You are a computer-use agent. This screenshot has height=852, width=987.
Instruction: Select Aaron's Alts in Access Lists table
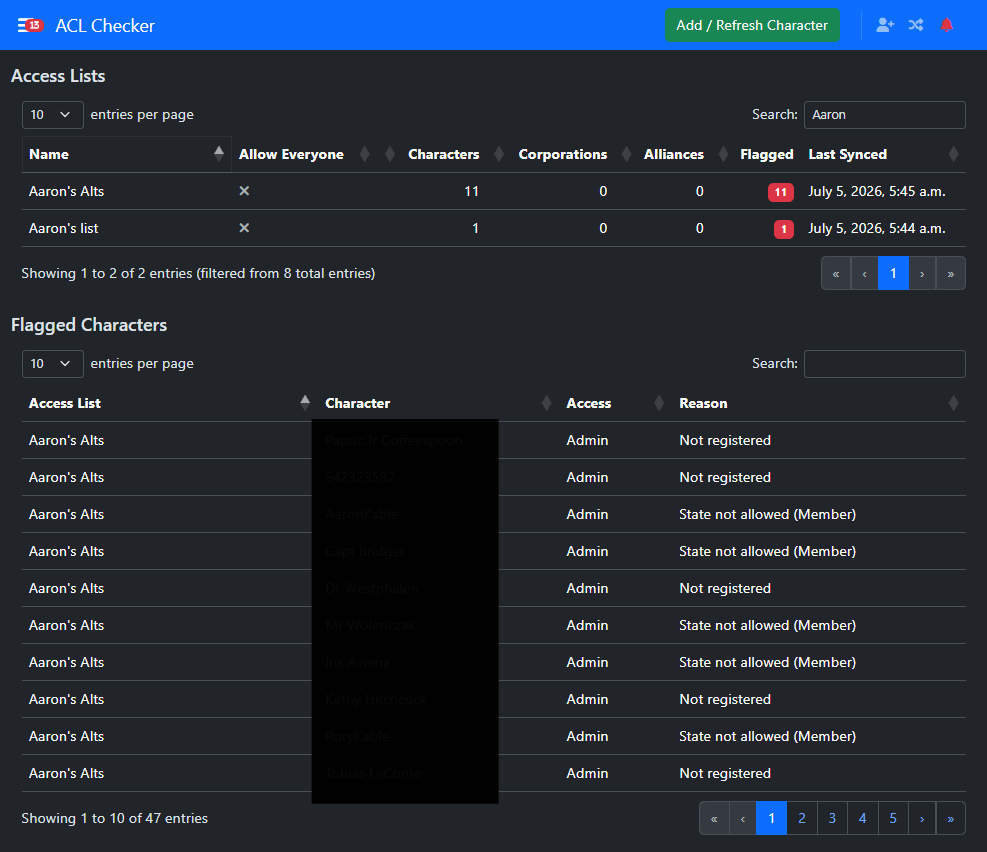pos(66,191)
